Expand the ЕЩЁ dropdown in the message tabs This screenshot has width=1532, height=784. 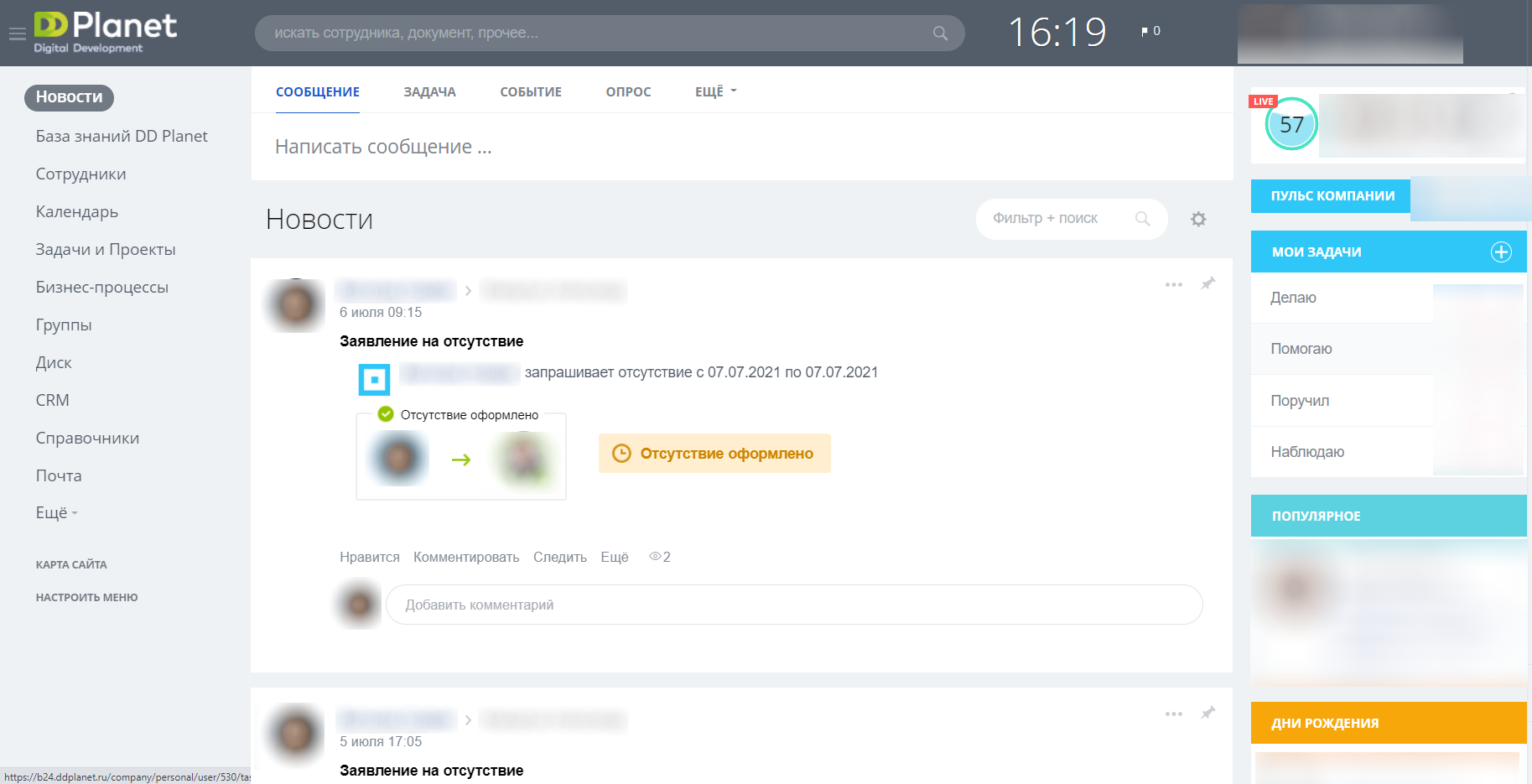click(715, 91)
